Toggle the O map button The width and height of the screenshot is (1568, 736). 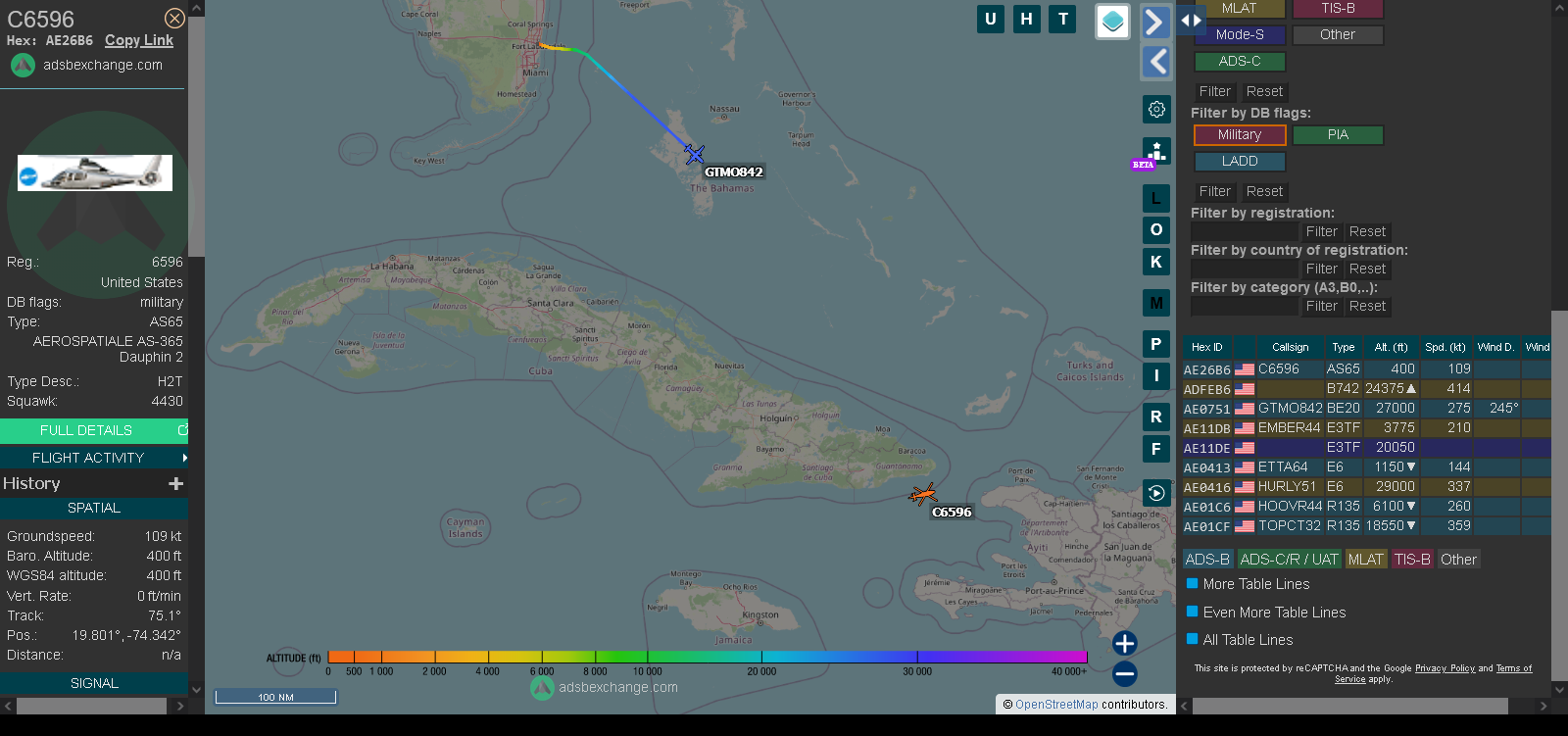click(x=1156, y=229)
